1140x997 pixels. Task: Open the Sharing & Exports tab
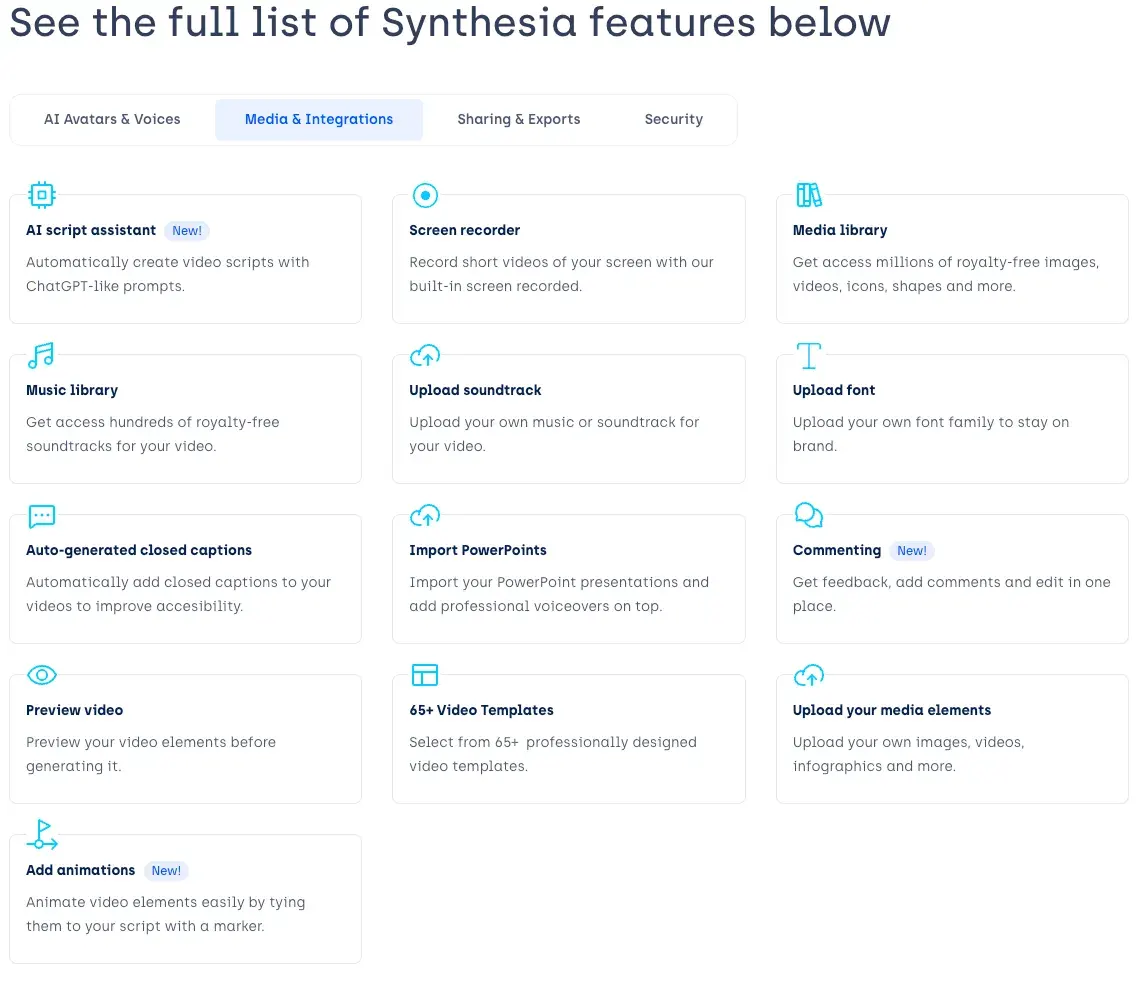point(518,119)
